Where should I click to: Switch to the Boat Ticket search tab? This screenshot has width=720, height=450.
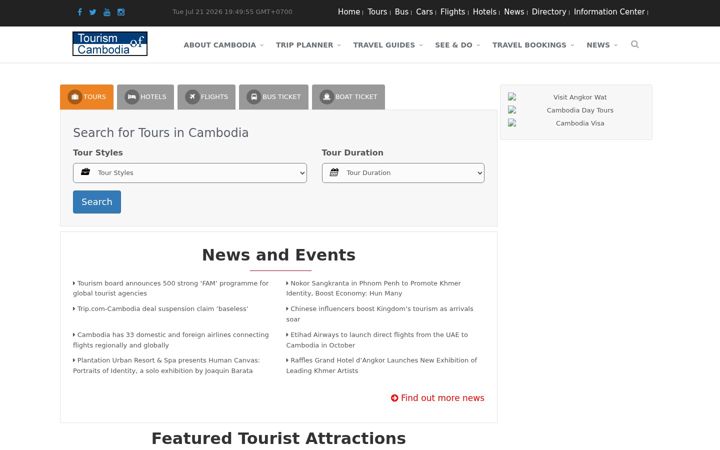349,97
